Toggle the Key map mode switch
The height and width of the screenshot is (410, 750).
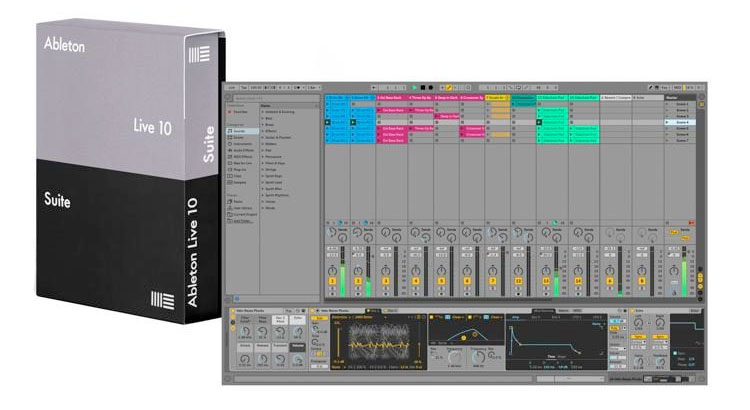coord(665,88)
